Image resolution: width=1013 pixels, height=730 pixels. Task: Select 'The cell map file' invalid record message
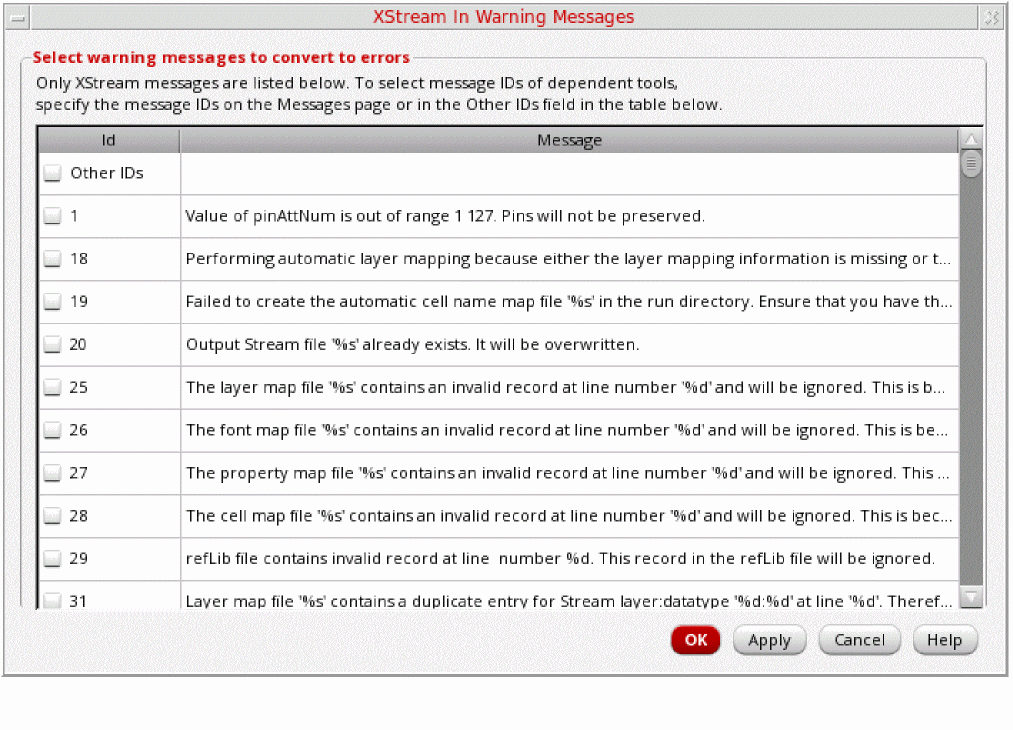tap(569, 516)
